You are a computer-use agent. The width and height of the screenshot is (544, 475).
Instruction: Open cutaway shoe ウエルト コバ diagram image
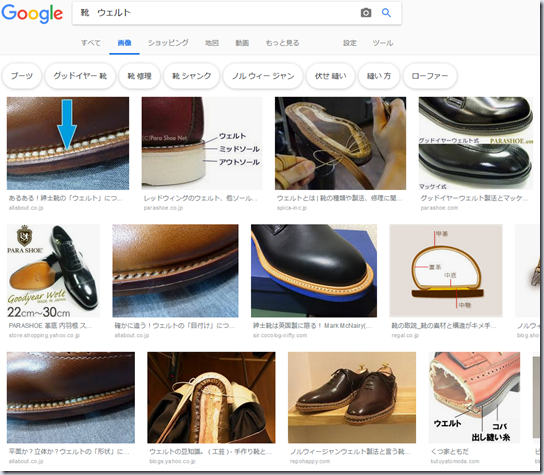474,398
